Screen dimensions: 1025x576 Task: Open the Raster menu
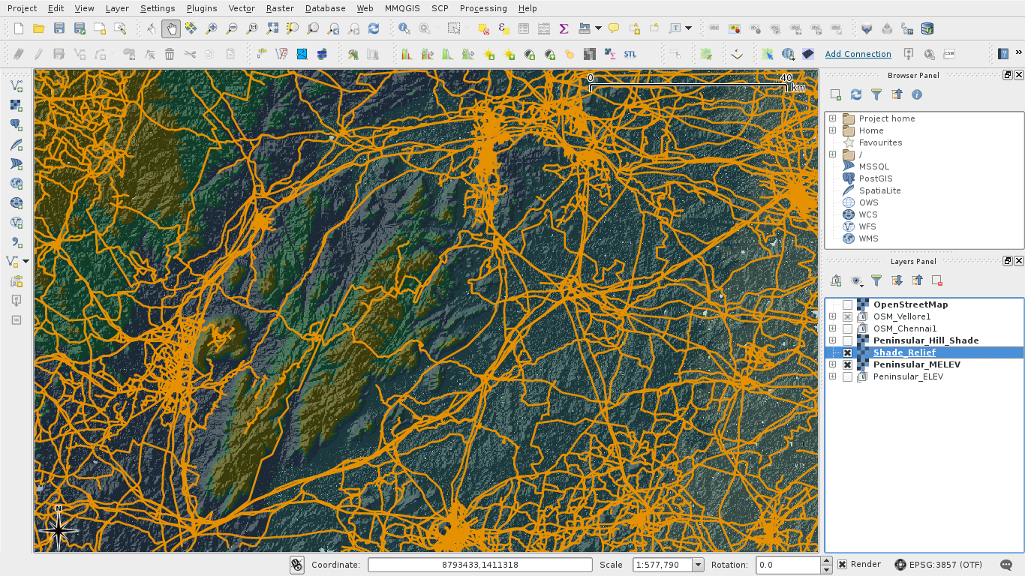tap(279, 8)
